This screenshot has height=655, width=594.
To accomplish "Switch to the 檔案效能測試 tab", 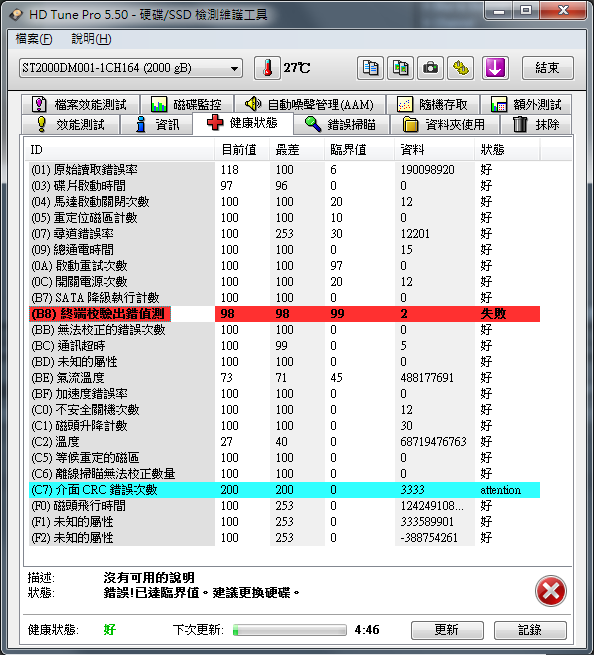I will pyautogui.click(x=81, y=104).
